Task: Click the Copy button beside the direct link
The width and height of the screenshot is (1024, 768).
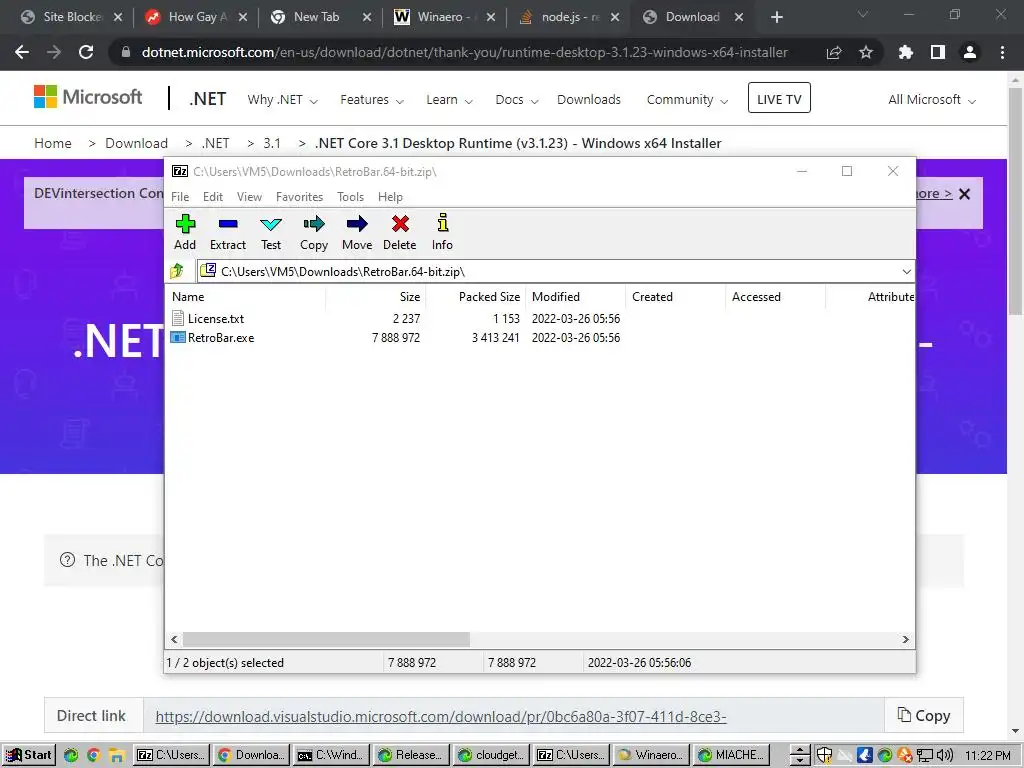Action: pos(924,716)
